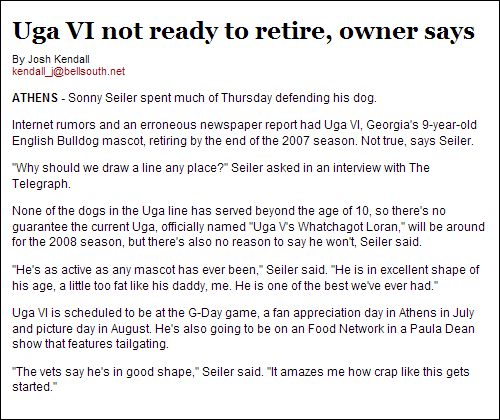Click the final word "started."
The height and width of the screenshot is (420, 500).
tap(35, 387)
